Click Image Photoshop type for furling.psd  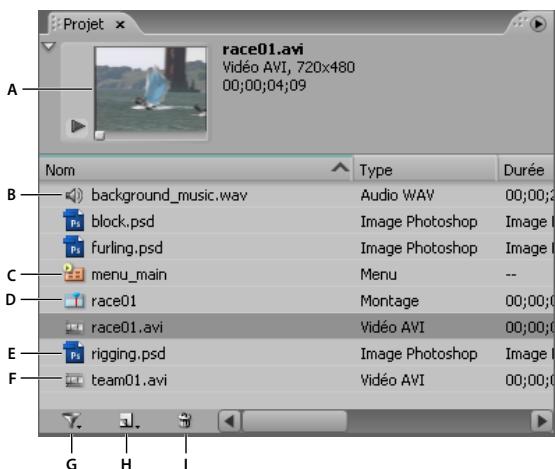coord(419,248)
